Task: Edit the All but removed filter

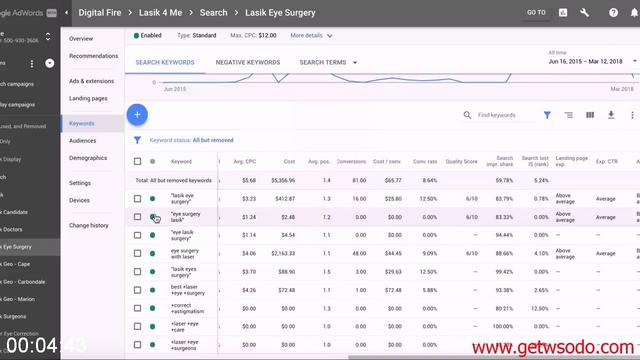Action: pyautogui.click(x=213, y=140)
